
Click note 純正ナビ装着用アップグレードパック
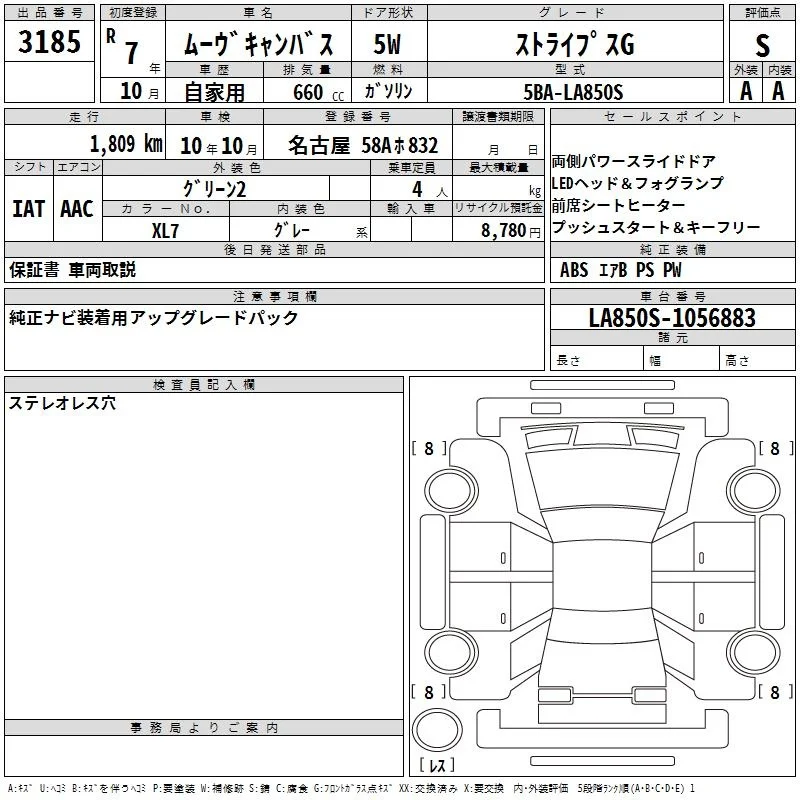(154, 318)
